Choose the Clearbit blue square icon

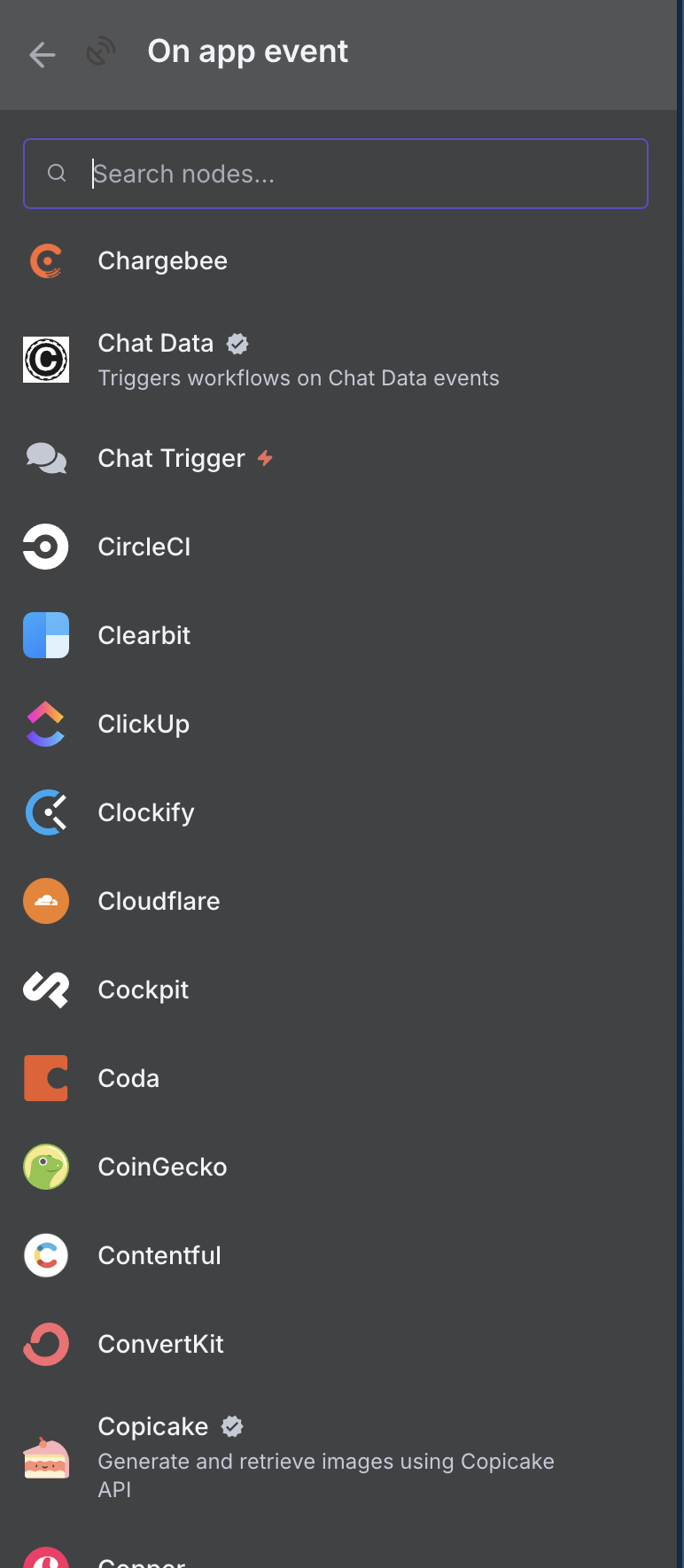point(46,635)
